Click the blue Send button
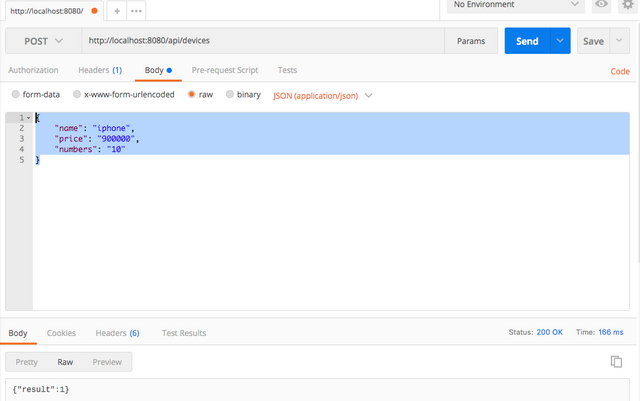Viewport: 640px width, 401px height. (527, 41)
